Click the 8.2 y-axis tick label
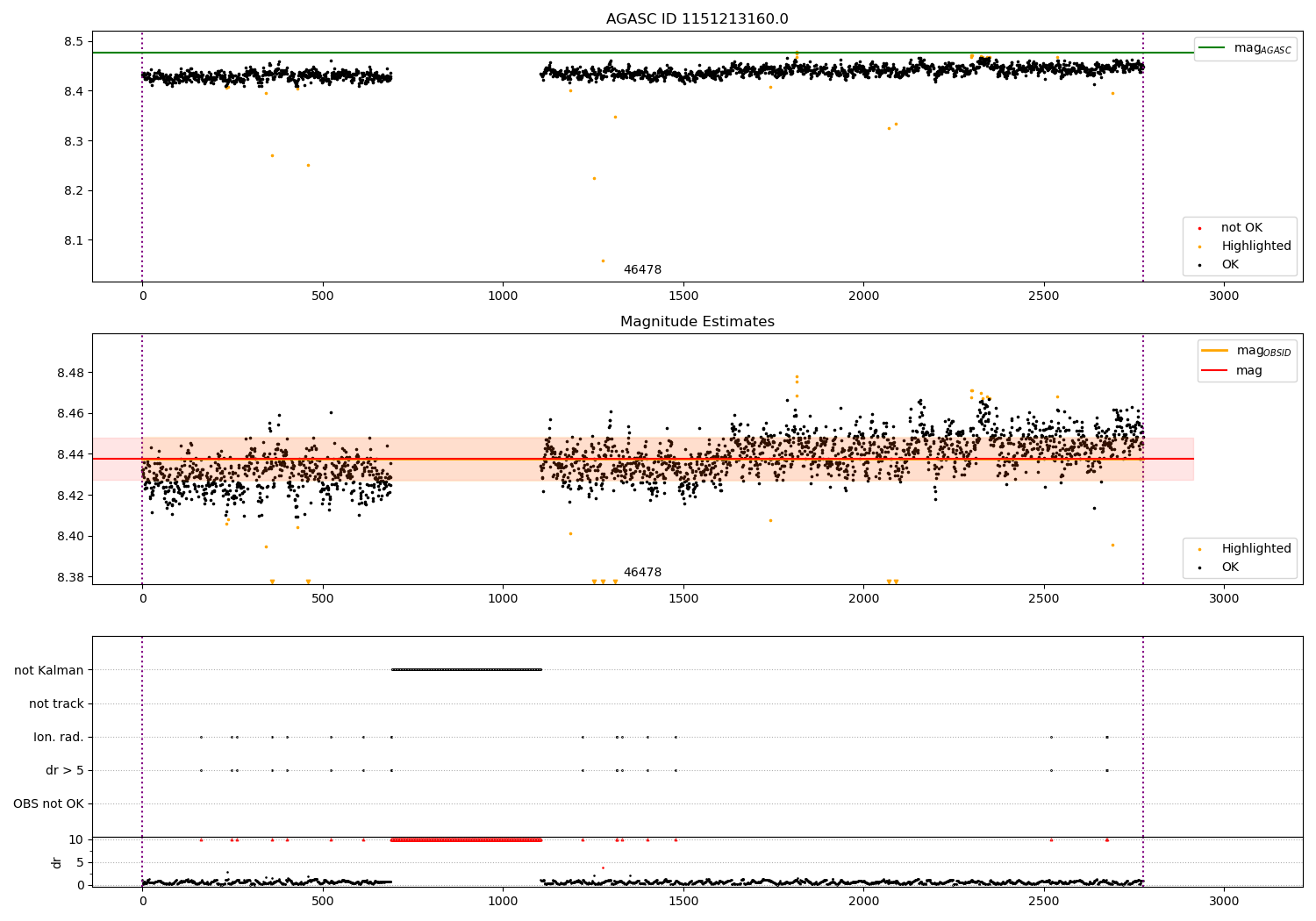The image size is (1316, 921). pos(73,191)
